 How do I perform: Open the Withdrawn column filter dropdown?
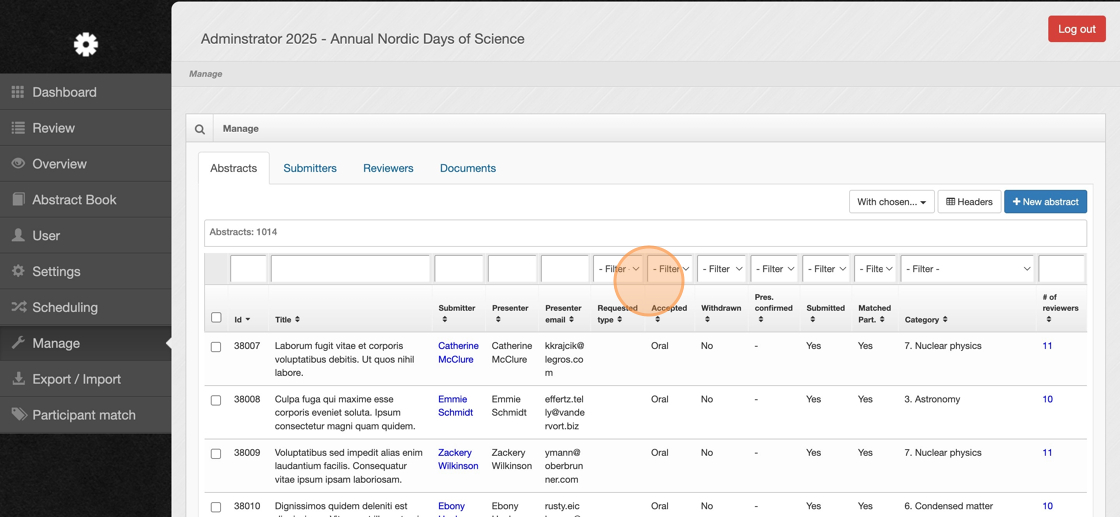721,269
